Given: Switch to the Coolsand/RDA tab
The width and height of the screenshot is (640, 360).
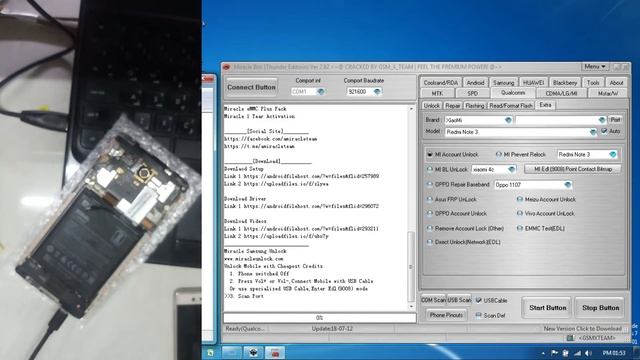Looking at the screenshot, I should coord(440,82).
